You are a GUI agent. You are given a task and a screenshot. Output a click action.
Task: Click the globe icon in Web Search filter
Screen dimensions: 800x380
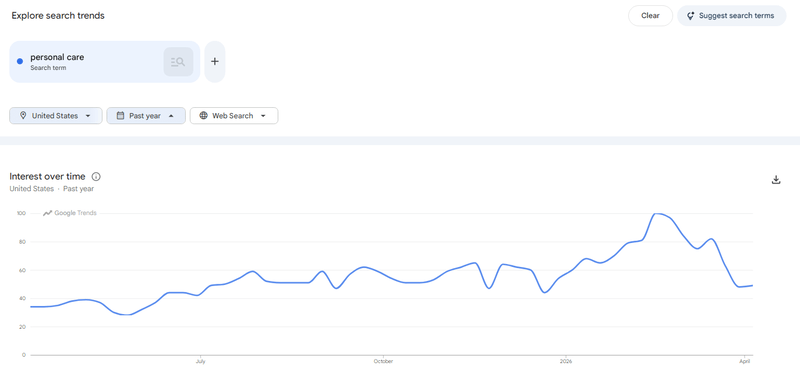(204, 116)
